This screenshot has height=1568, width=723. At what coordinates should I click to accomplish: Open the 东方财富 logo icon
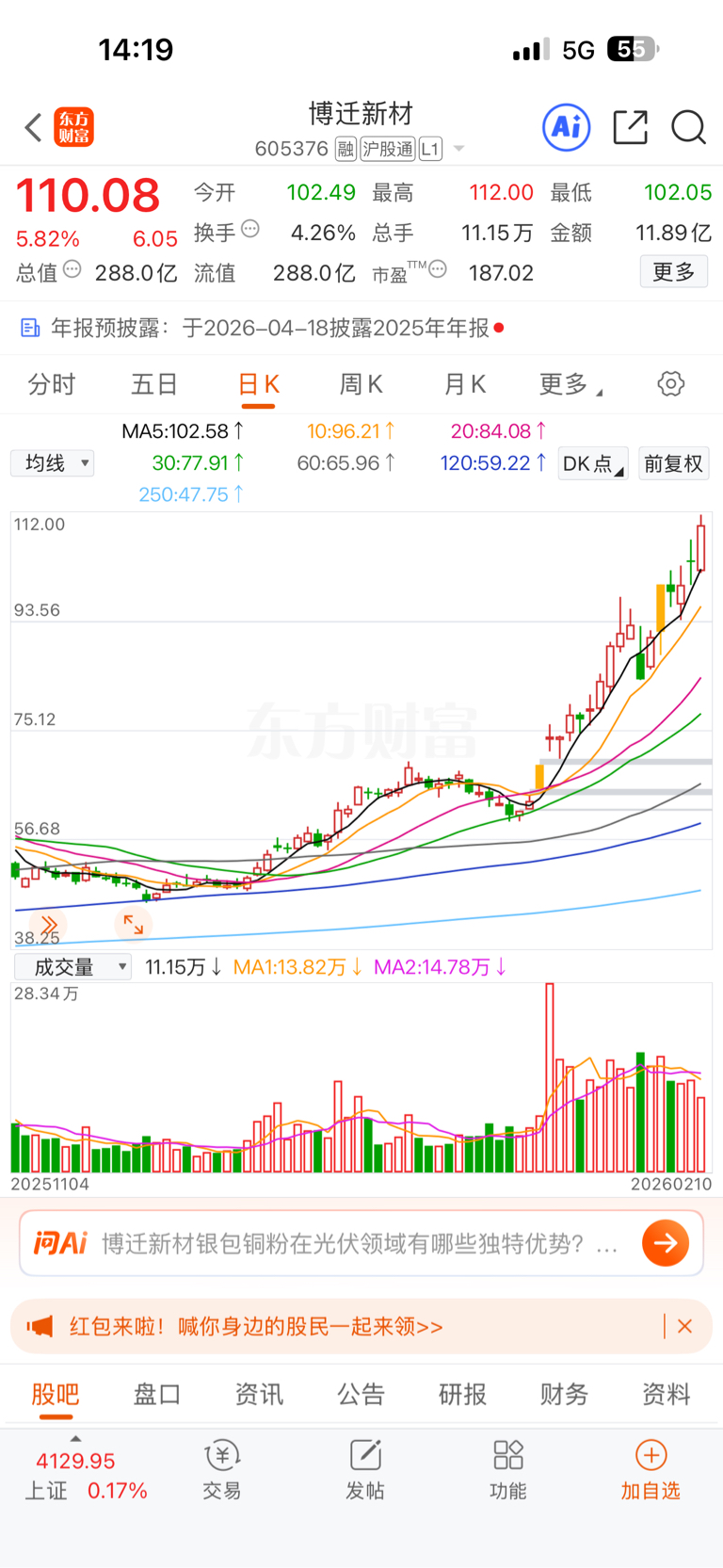(73, 127)
